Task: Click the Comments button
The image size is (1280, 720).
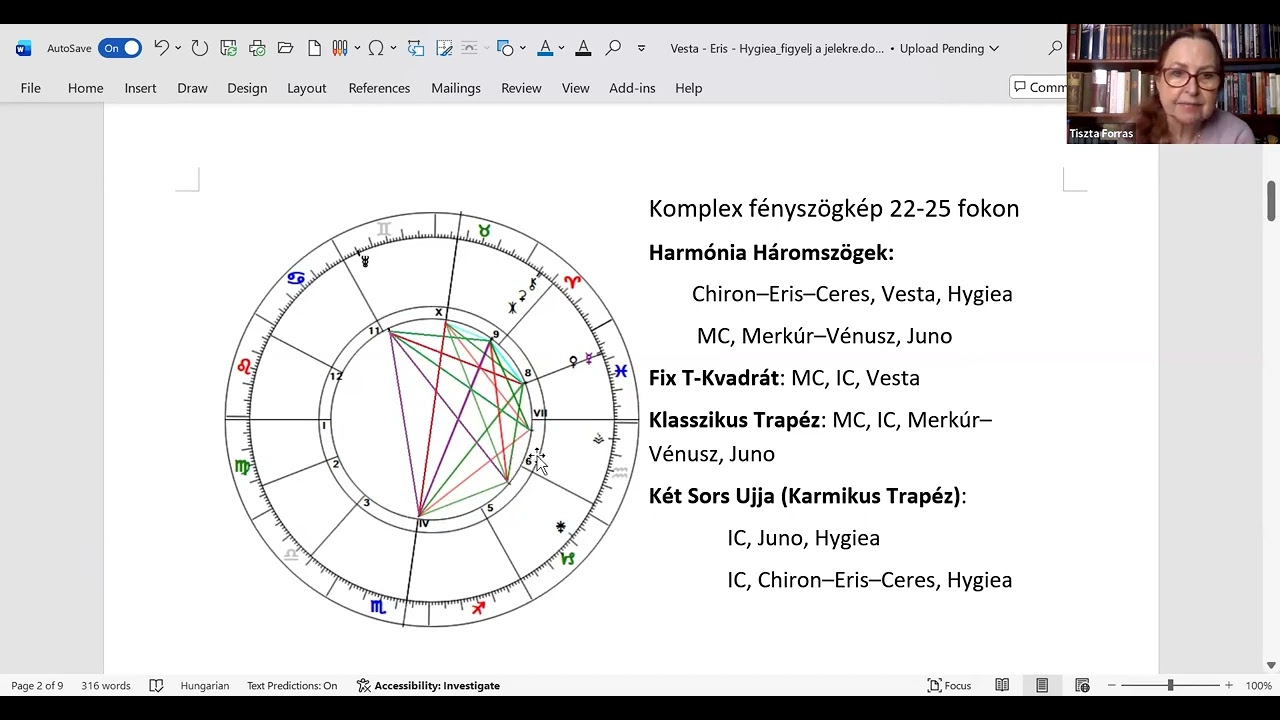Action: [x=1039, y=88]
